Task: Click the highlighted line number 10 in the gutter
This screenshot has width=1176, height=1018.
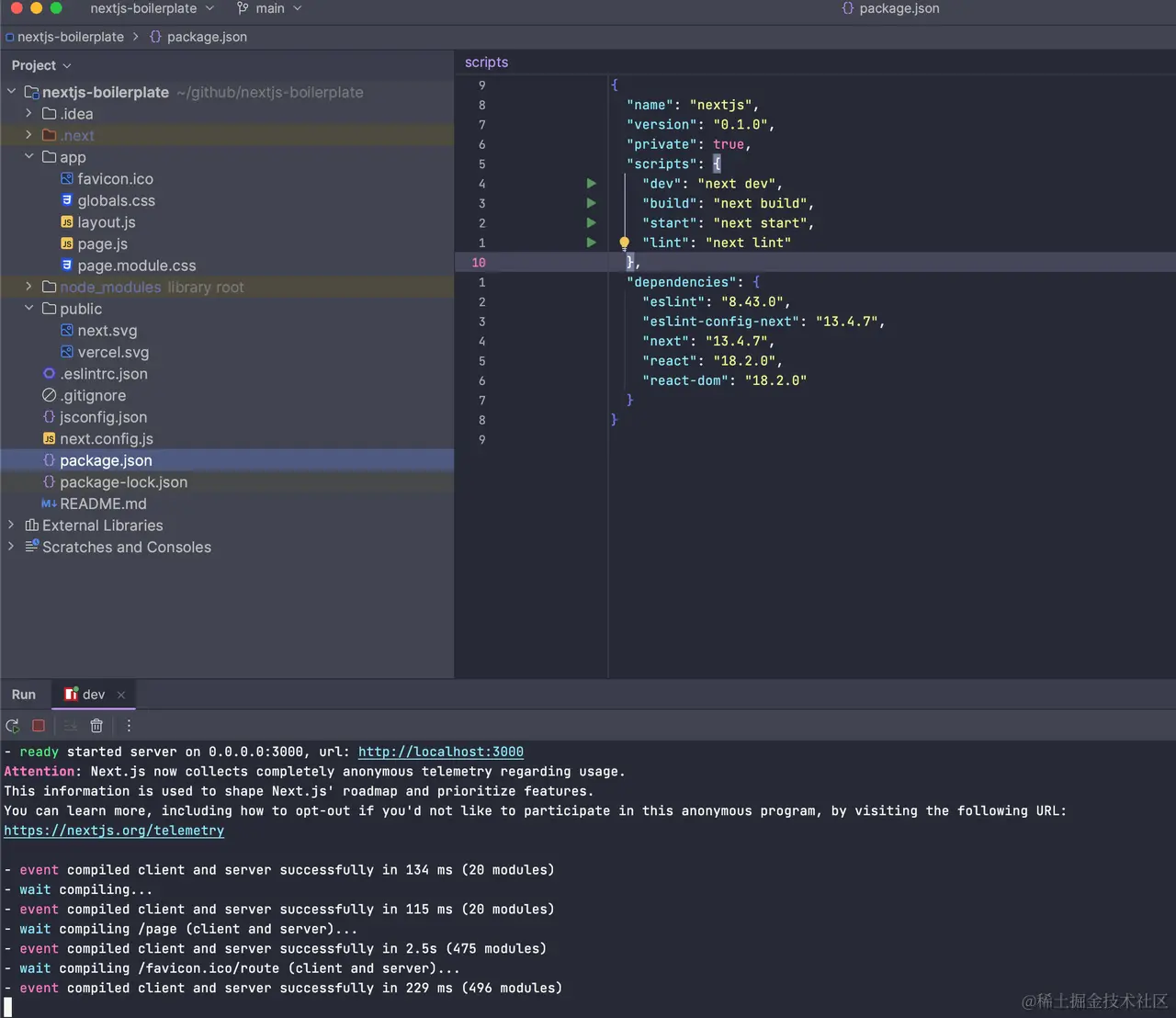Action: pos(479,263)
